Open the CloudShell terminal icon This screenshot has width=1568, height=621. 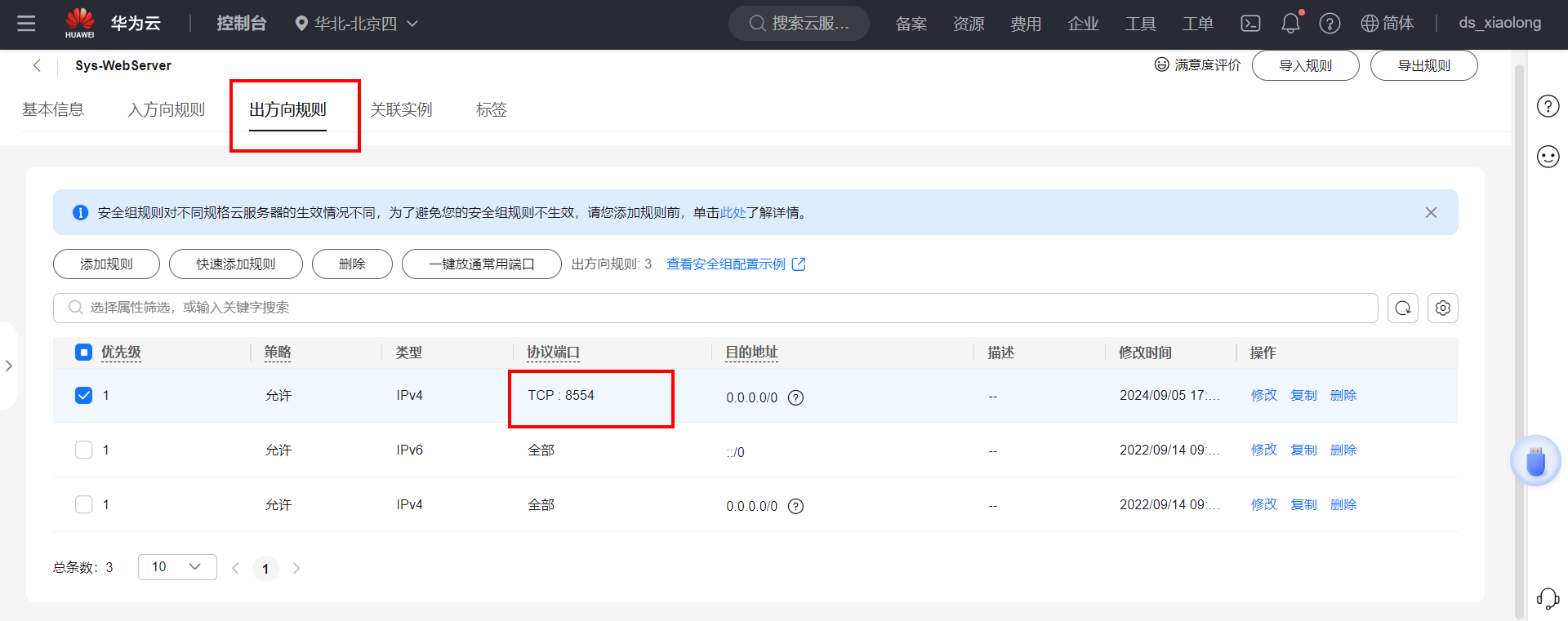pyautogui.click(x=1250, y=24)
